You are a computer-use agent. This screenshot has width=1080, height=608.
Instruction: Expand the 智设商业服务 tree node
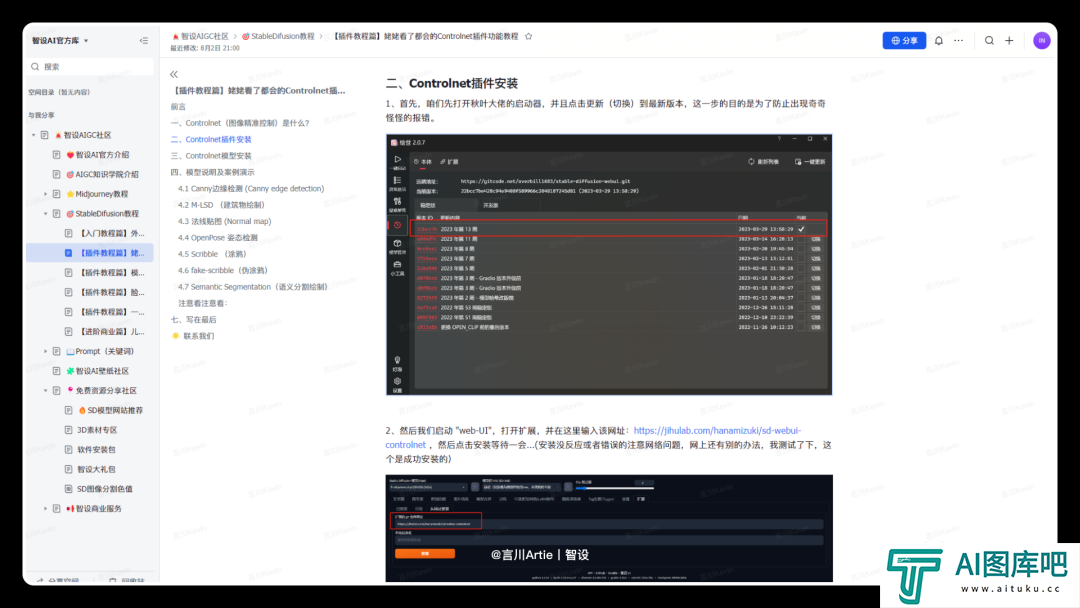(45, 508)
